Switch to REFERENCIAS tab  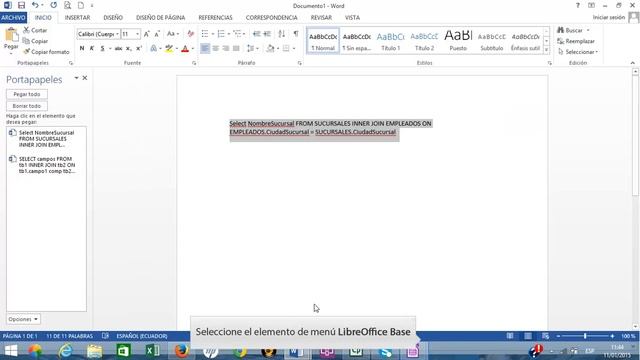[x=215, y=18]
